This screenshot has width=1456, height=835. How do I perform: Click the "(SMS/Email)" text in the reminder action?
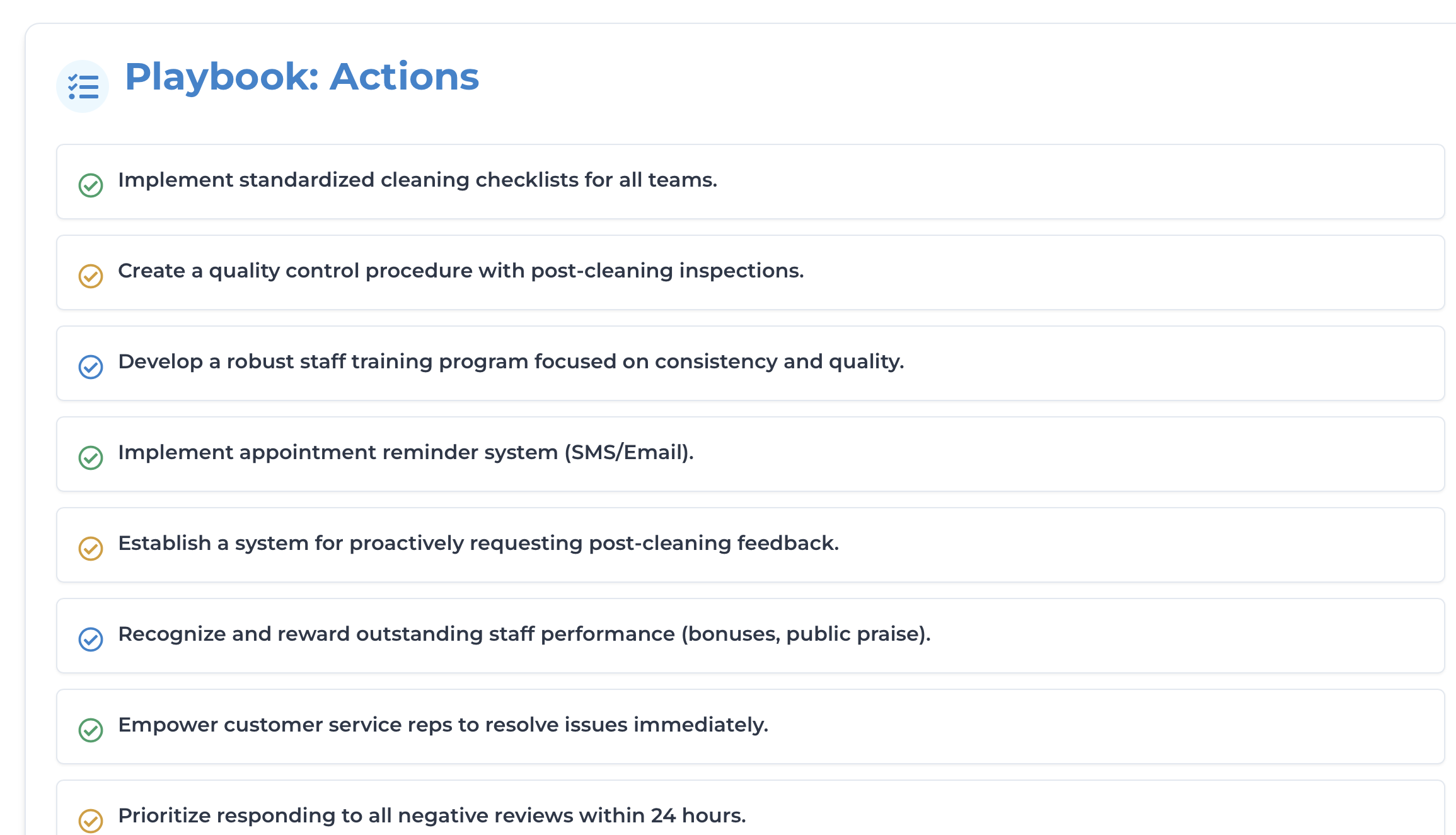click(x=628, y=453)
